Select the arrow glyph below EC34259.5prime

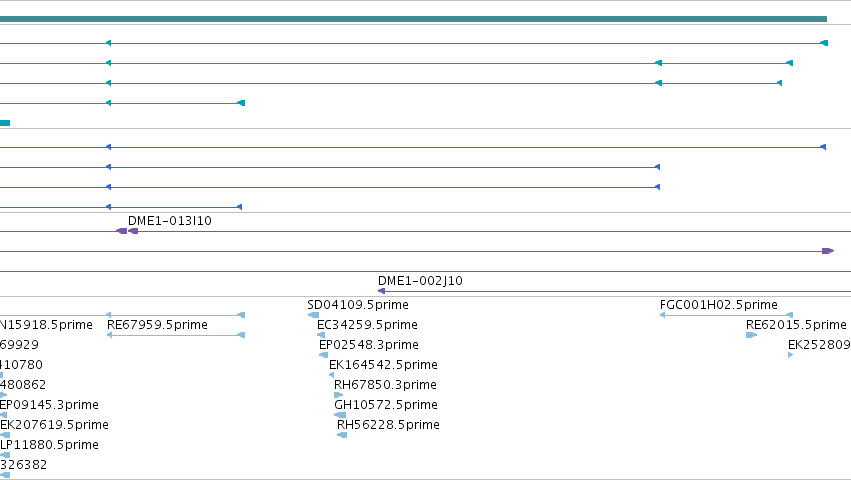[x=321, y=335]
